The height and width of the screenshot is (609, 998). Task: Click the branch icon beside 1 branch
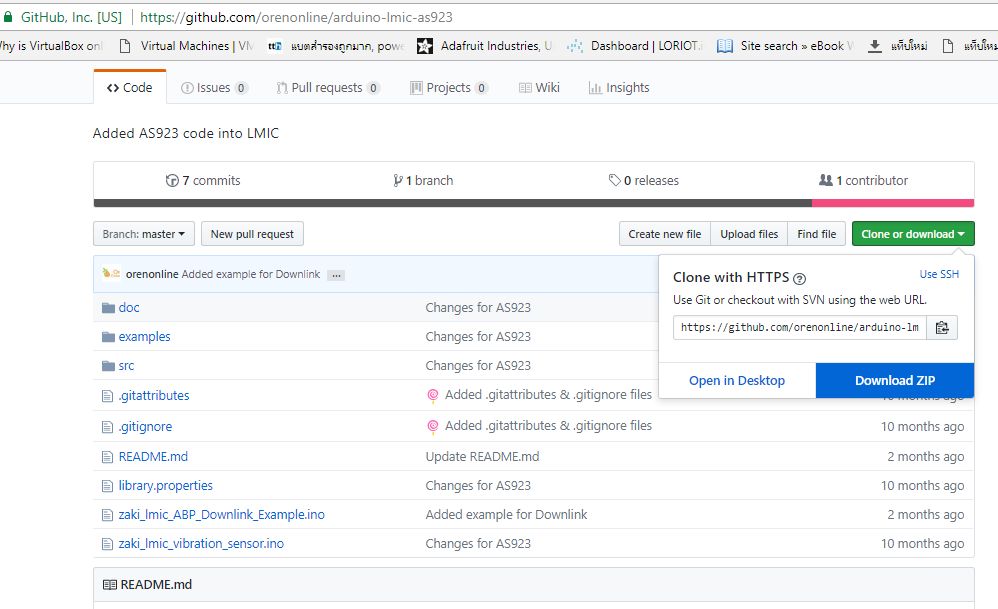tap(398, 181)
